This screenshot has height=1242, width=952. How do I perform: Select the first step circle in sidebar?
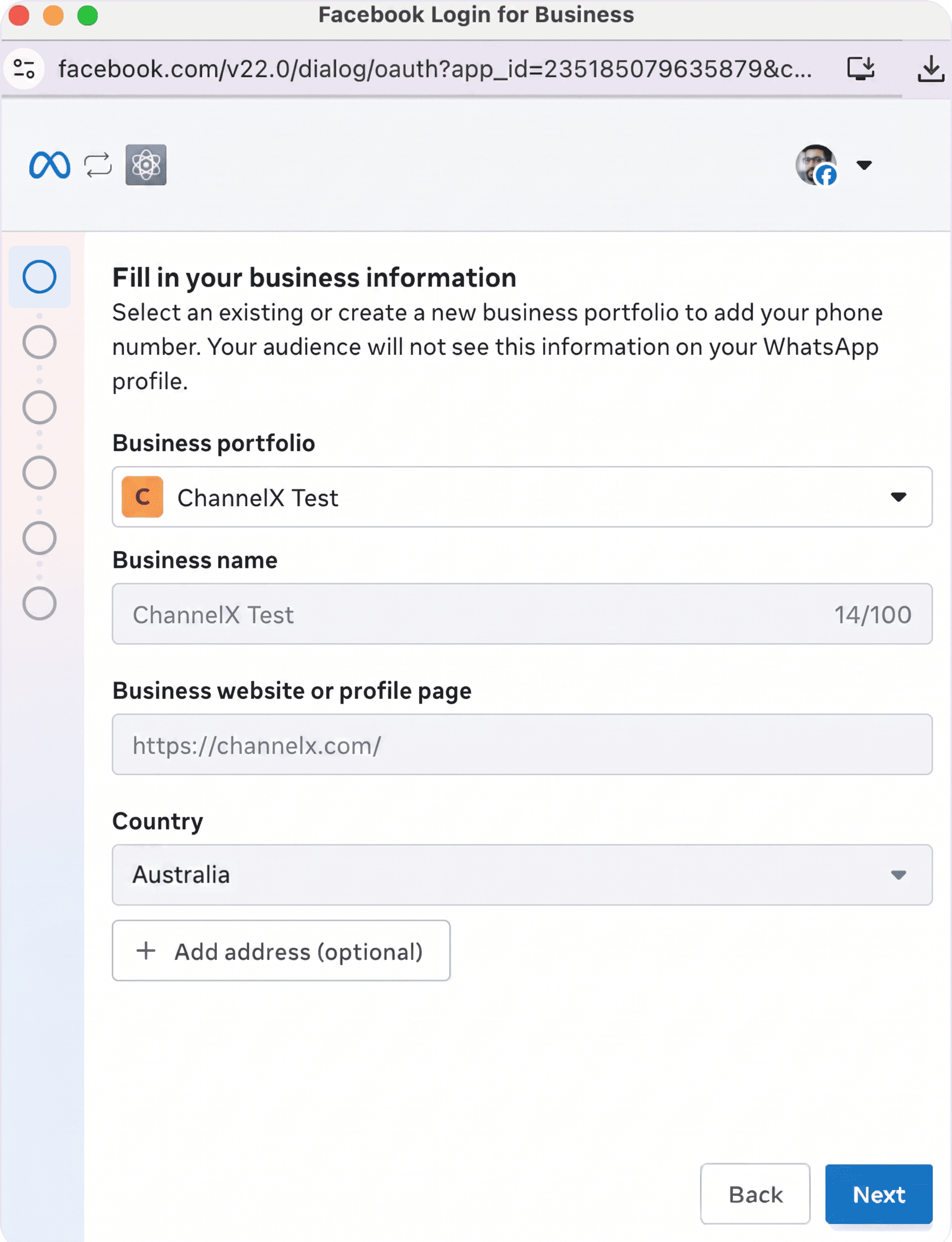(40, 277)
